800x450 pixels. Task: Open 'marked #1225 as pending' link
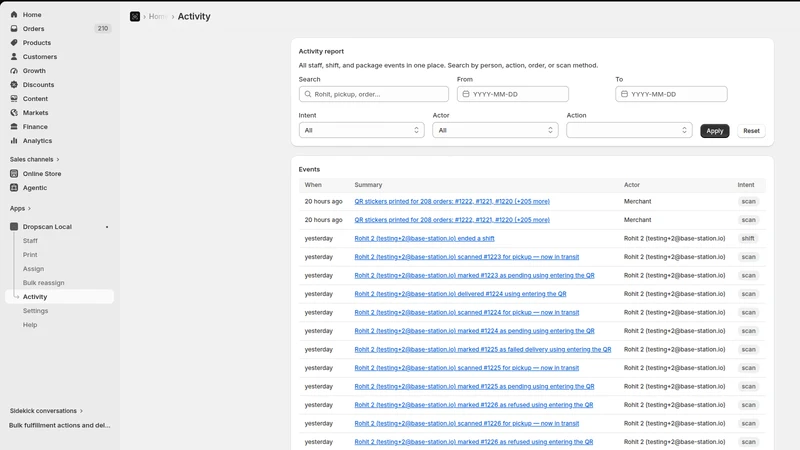(474, 386)
